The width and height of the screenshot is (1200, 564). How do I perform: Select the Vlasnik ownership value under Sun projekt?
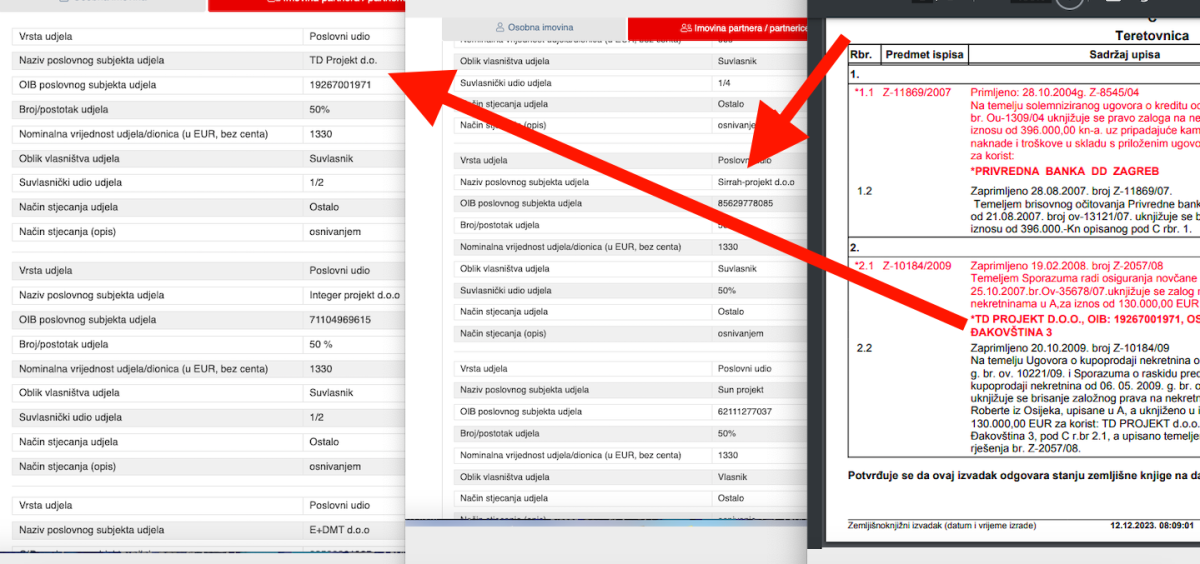[x=732, y=477]
